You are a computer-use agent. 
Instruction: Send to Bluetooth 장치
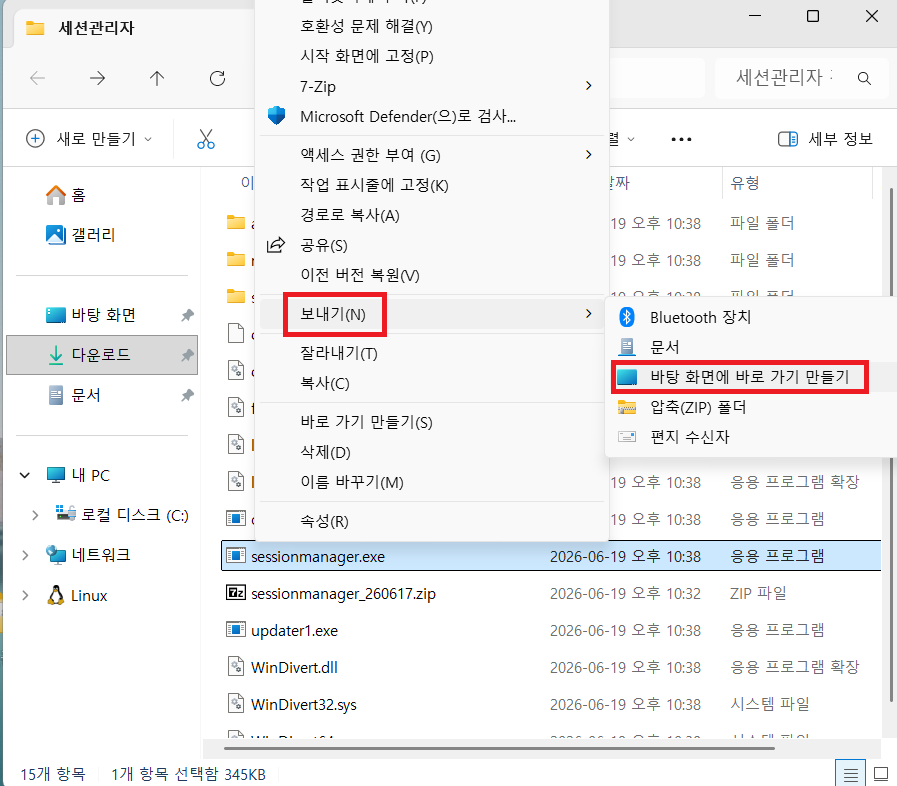pyautogui.click(x=750, y=317)
